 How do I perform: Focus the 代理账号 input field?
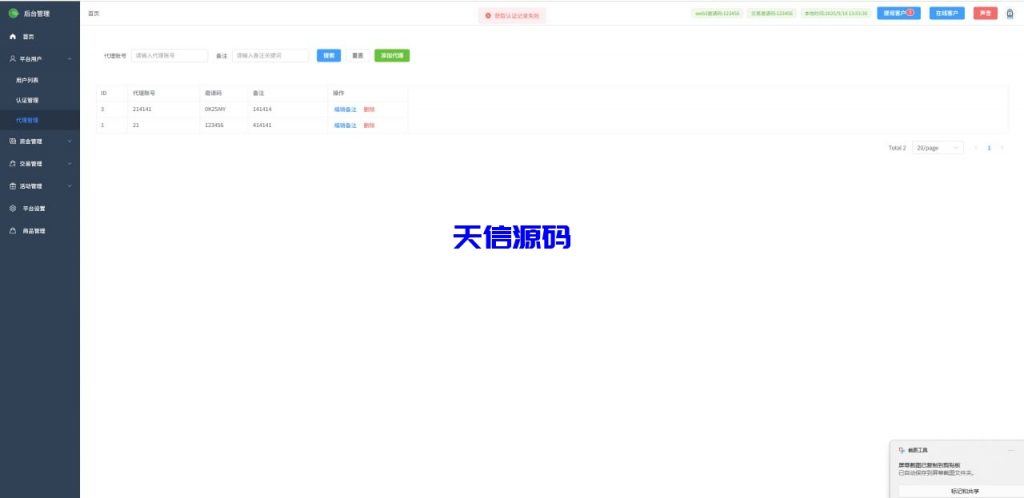[169, 56]
